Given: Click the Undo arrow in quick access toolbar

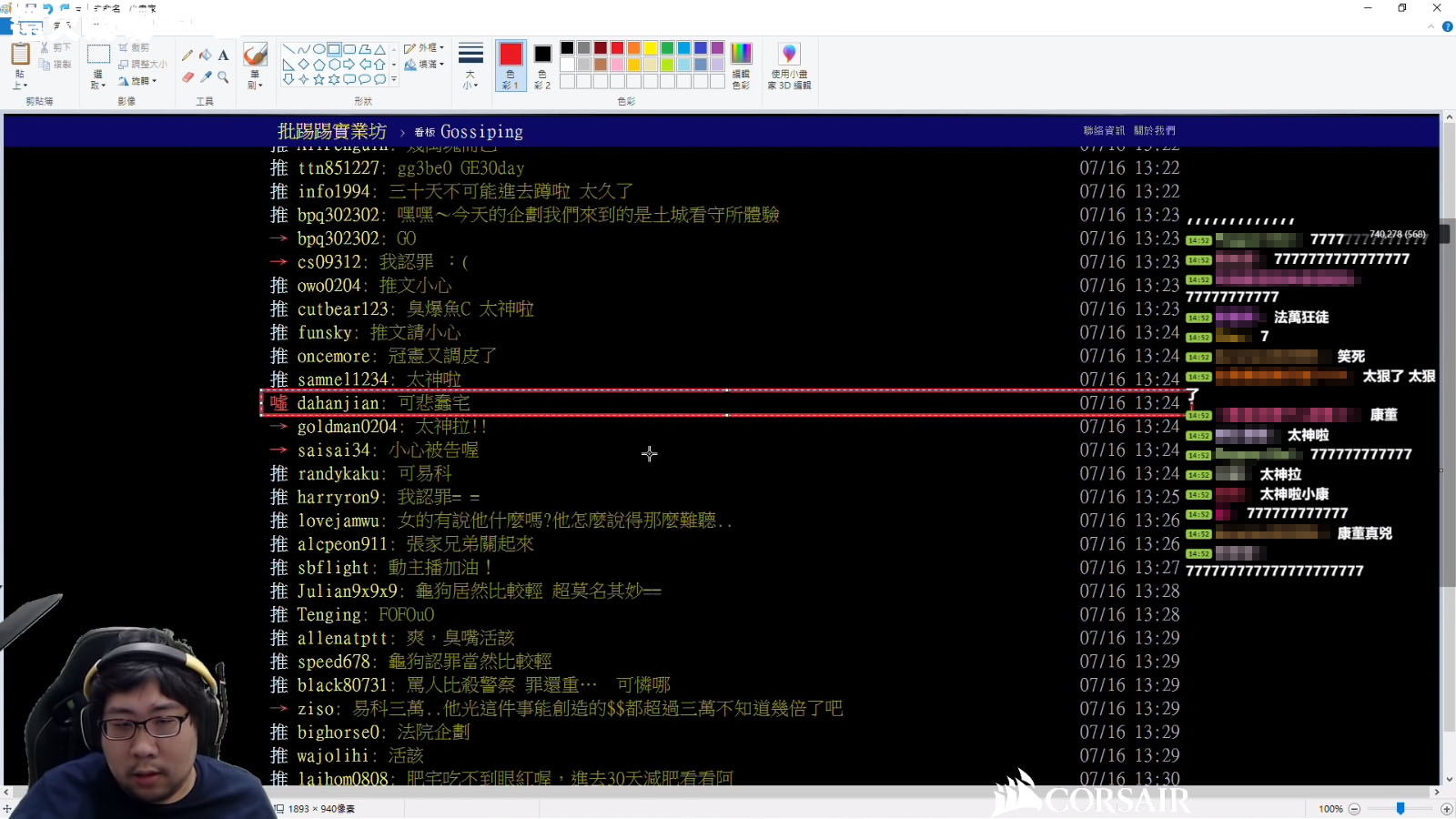Looking at the screenshot, I should coord(47,8).
